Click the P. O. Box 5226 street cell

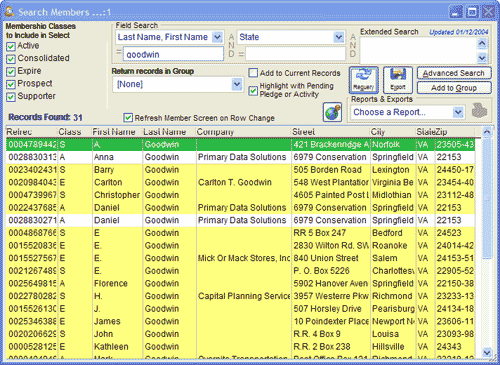(x=331, y=271)
